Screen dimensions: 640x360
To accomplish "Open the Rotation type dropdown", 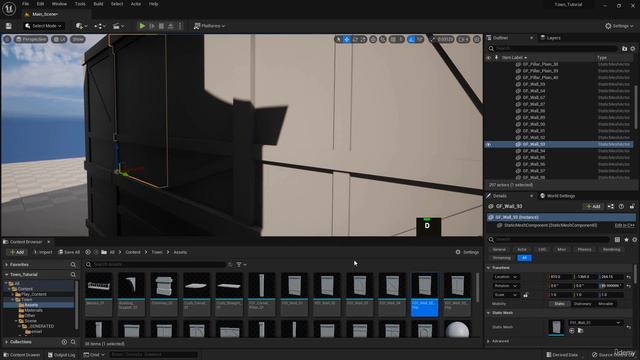I will (506, 286).
